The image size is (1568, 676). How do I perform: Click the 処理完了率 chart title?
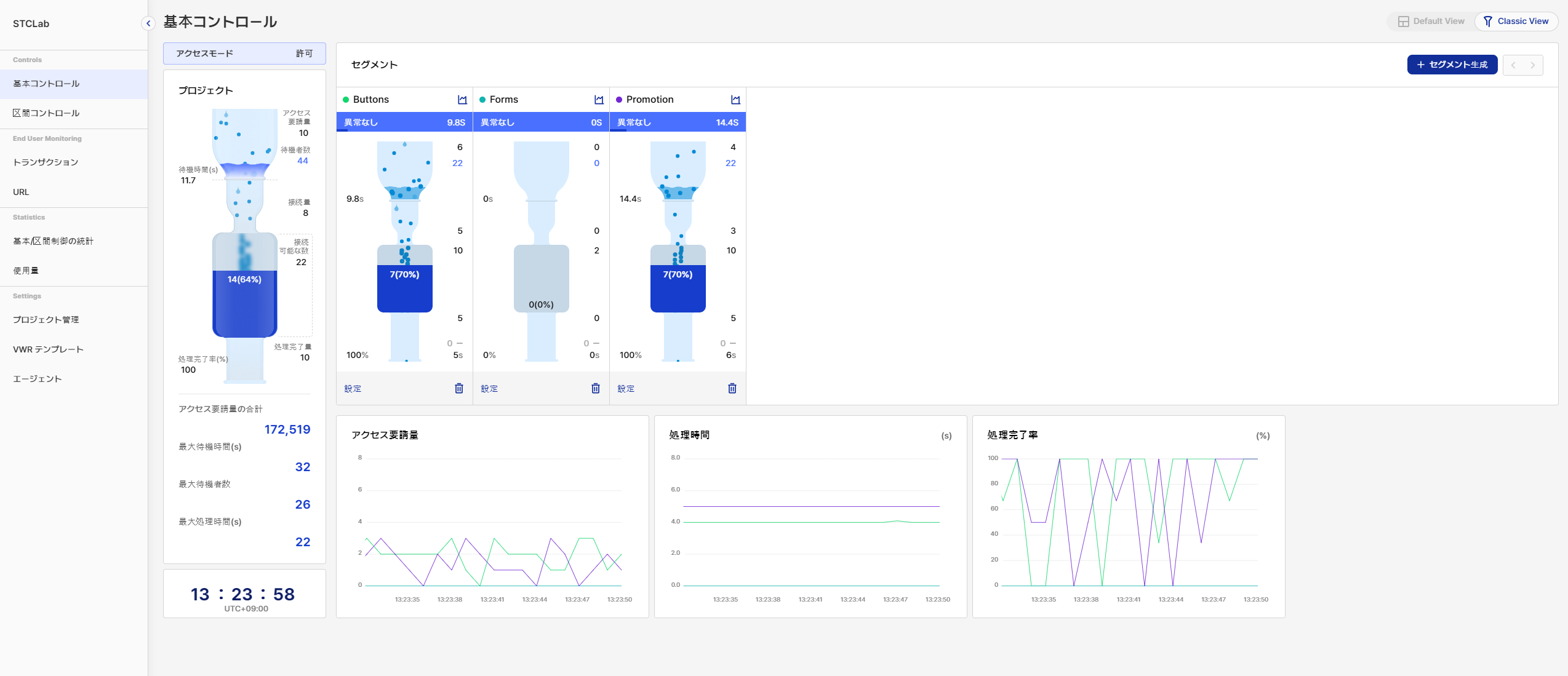pyautogui.click(x=1012, y=435)
